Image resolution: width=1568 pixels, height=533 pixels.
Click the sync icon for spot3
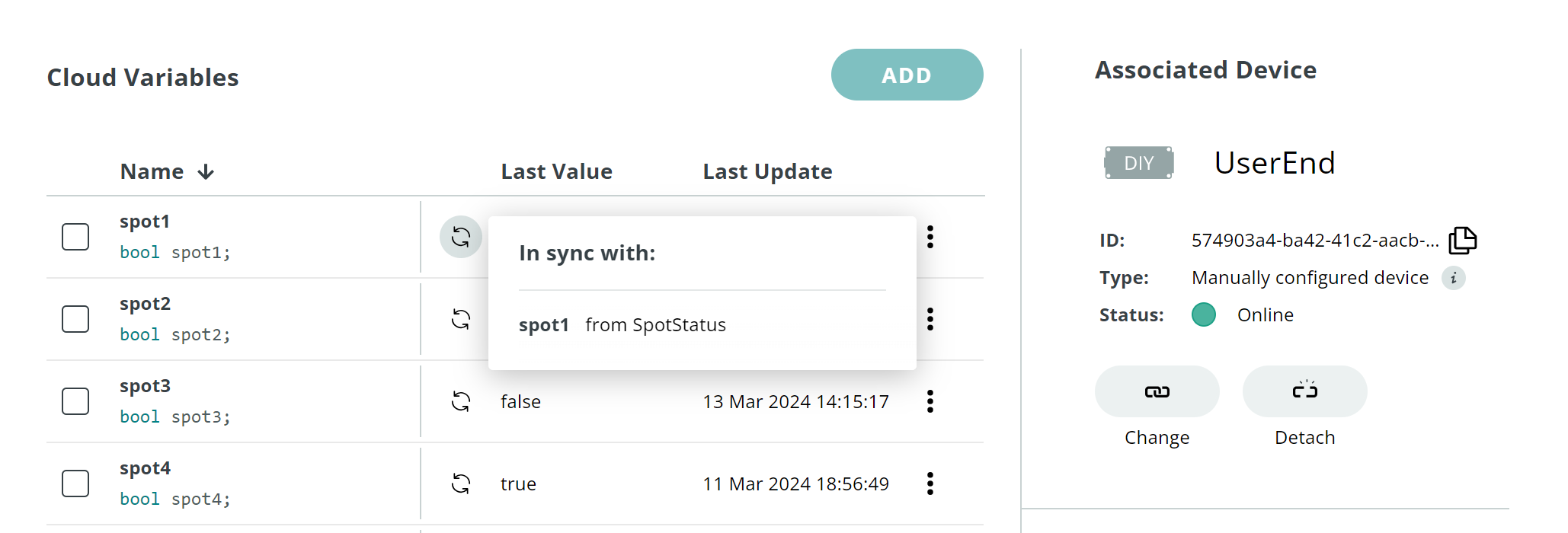461,401
